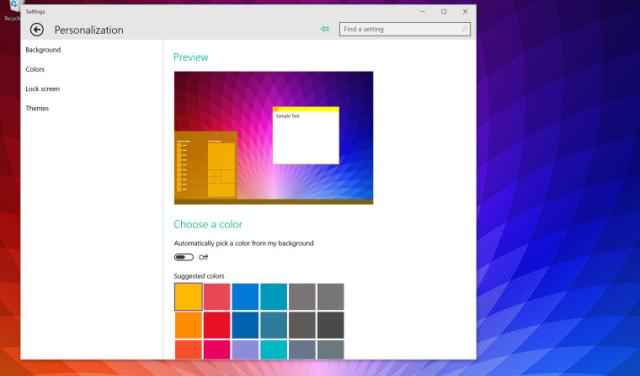Focus the Find a setting search box
Image resolution: width=640 pixels, height=376 pixels.
coord(404,29)
